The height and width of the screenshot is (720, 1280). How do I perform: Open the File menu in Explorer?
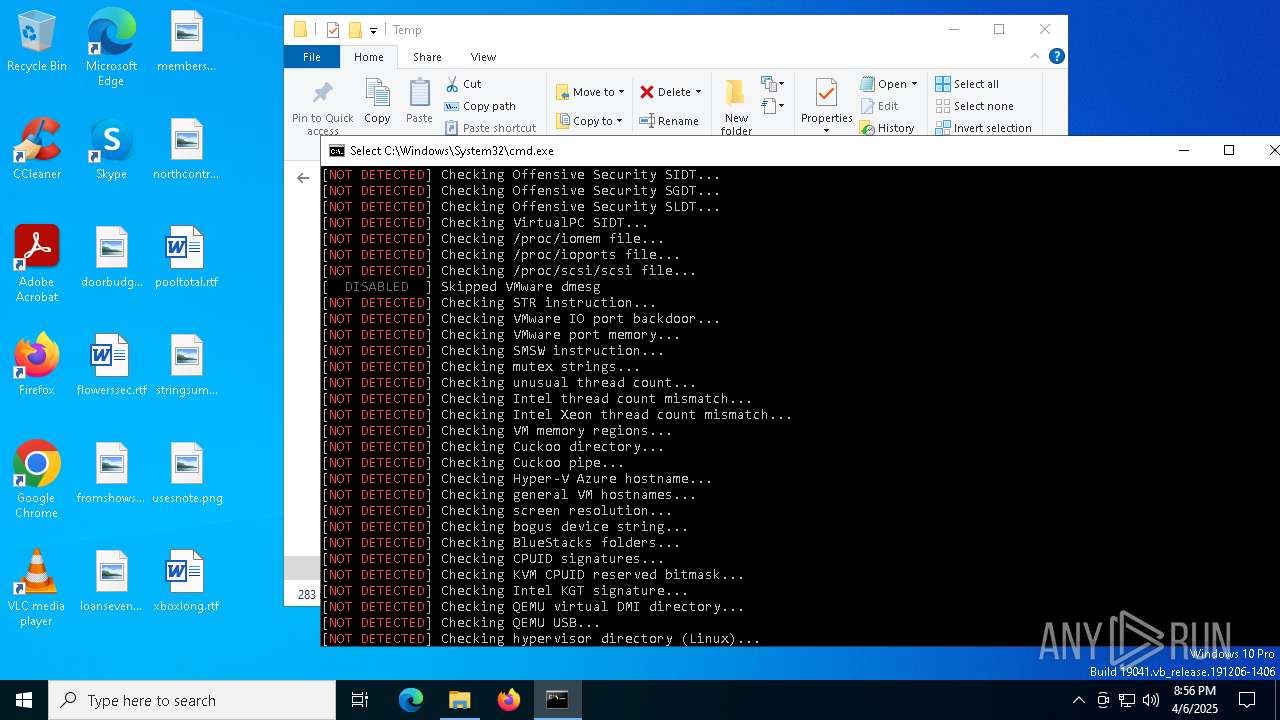(312, 57)
